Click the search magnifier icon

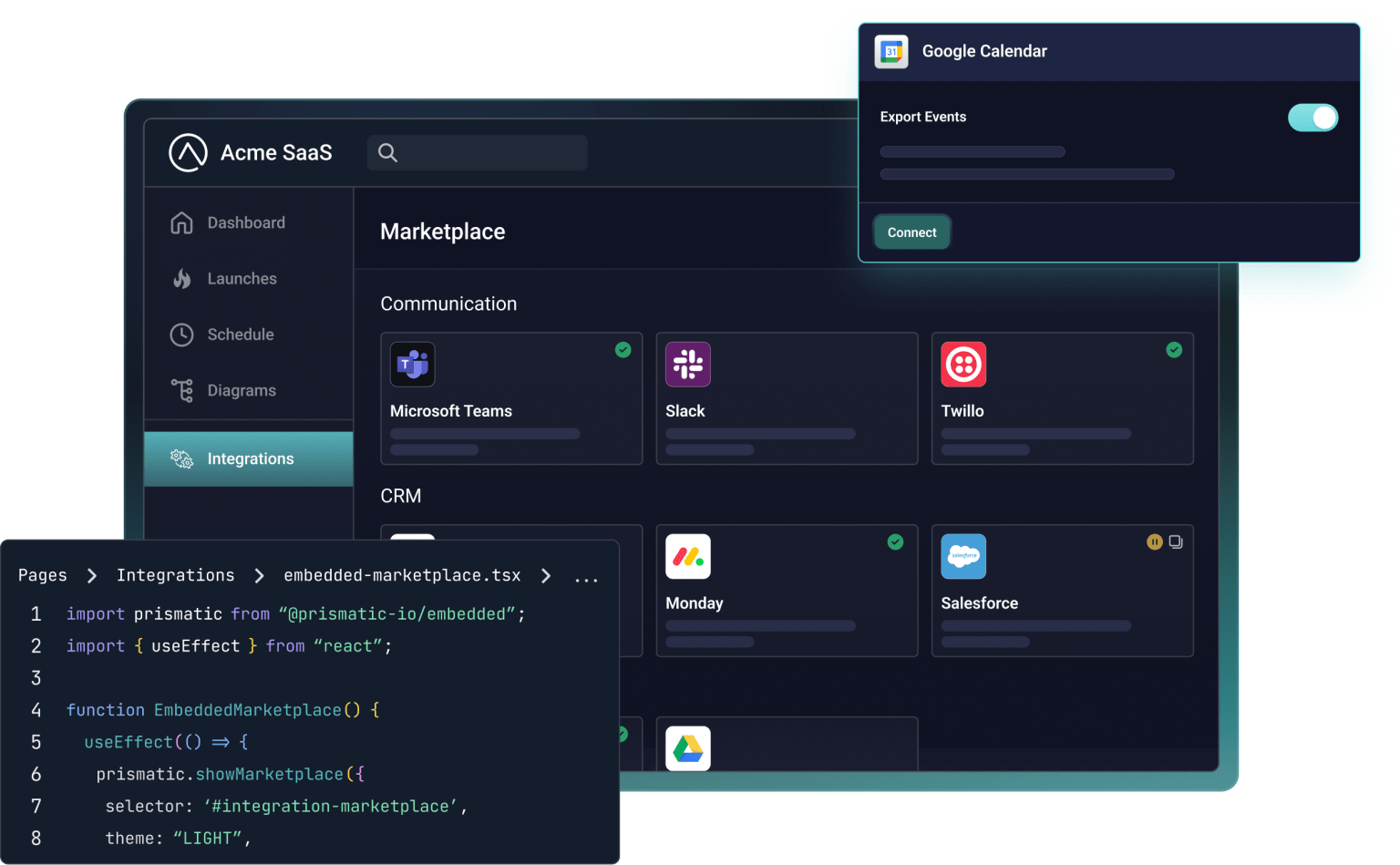[387, 153]
